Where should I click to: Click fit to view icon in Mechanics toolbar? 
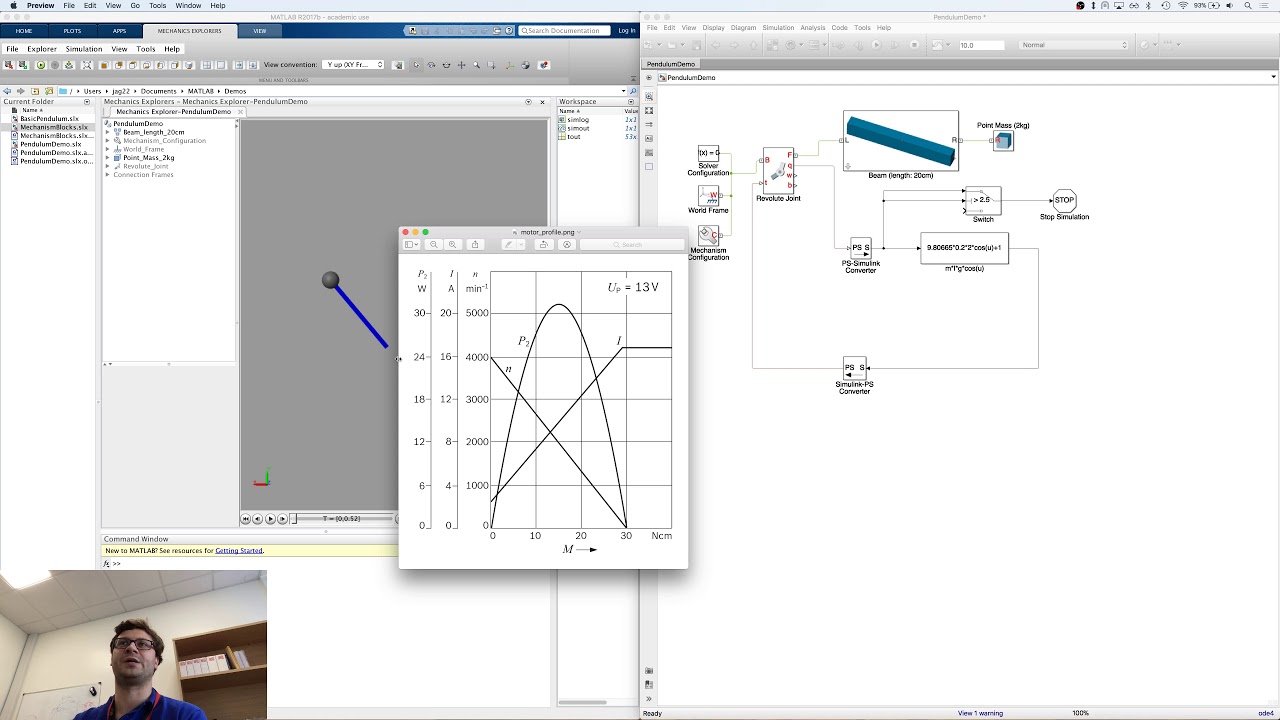(87, 65)
